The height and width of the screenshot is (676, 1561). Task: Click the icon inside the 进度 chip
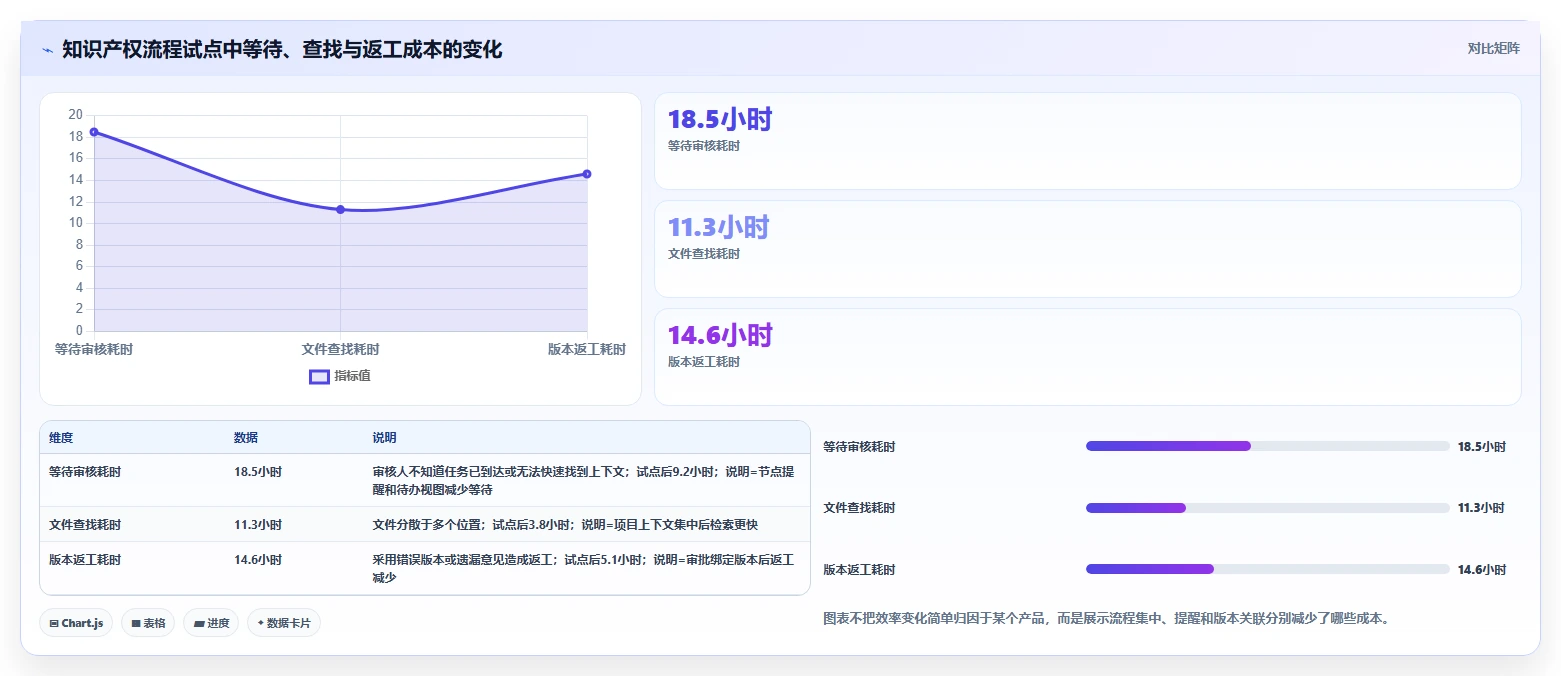pos(199,623)
